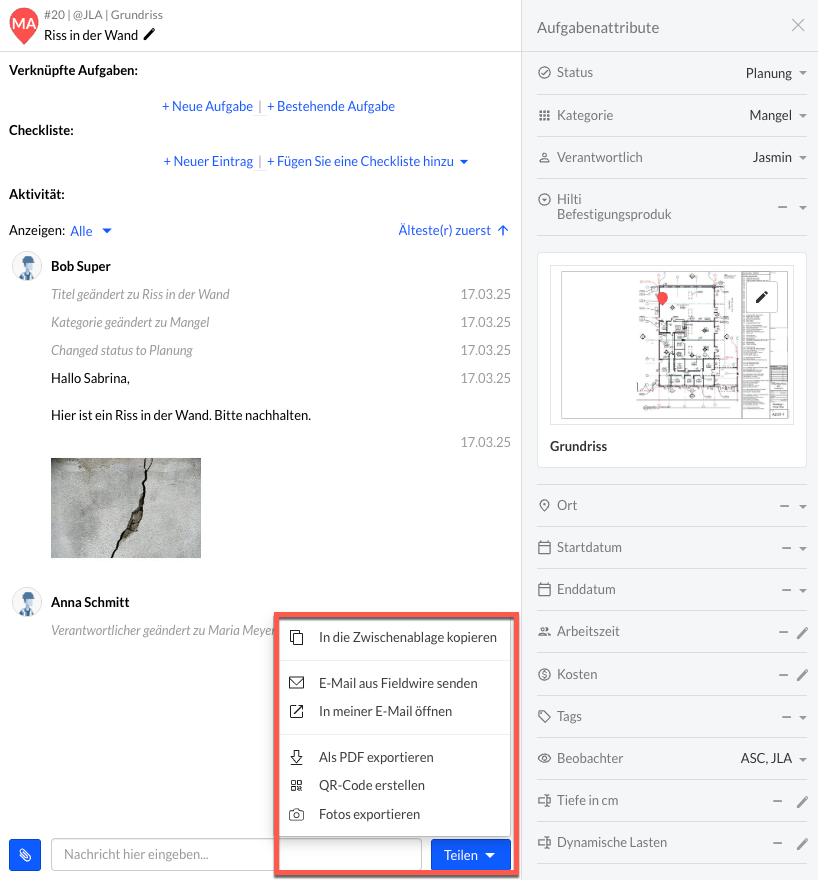Screen dimensions: 818x880
Task: Change activity filter Anzeigen Alle
Action: click(91, 231)
